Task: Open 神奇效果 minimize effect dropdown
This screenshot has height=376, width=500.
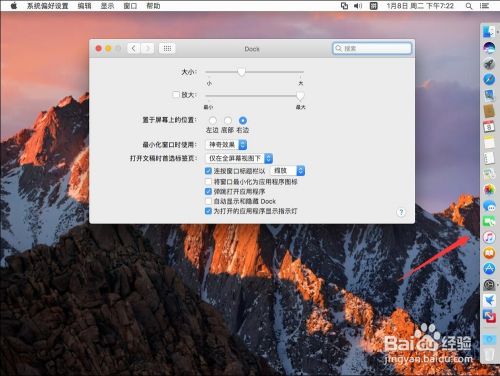Action: click(226, 145)
